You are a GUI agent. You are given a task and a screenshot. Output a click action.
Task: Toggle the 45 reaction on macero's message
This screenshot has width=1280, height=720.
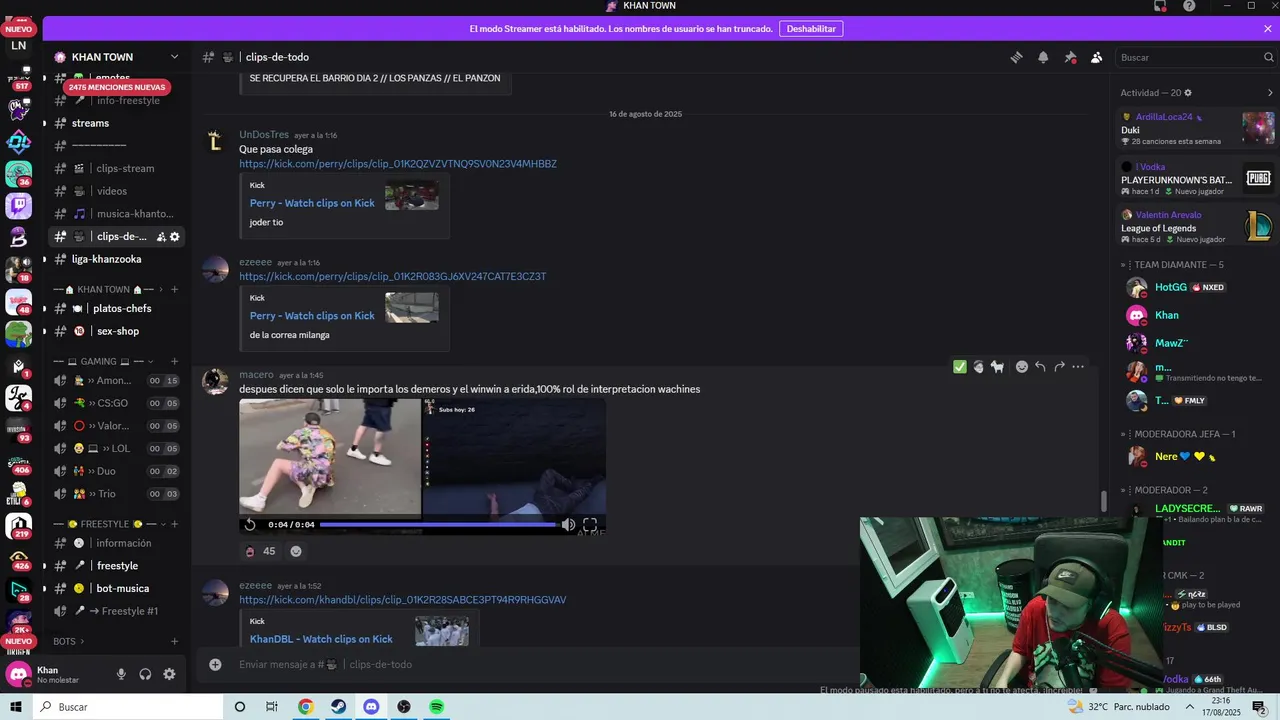point(260,551)
